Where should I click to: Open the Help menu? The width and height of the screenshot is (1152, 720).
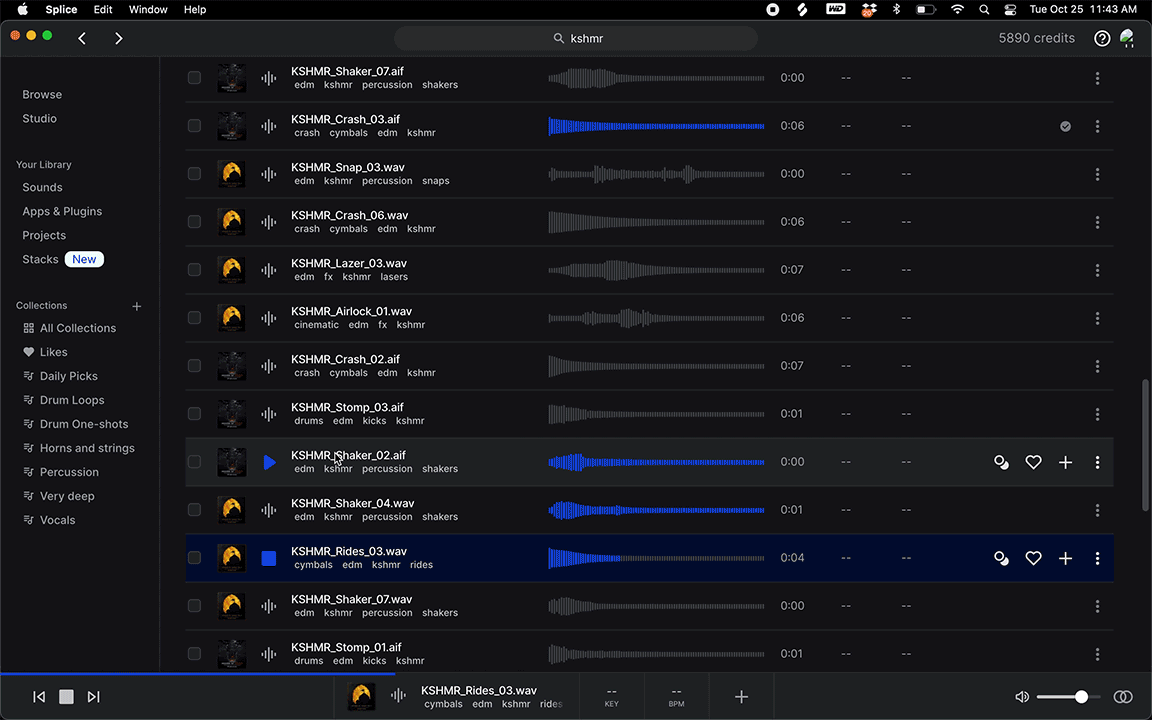(195, 10)
